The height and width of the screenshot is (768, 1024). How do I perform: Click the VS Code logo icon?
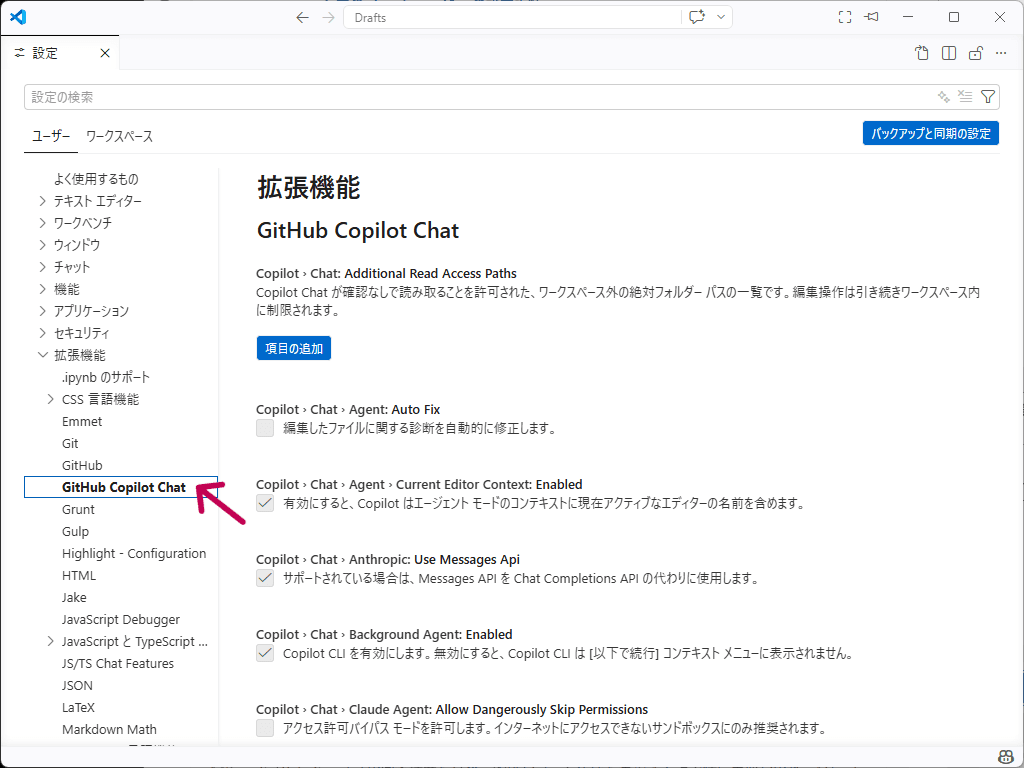[x=18, y=18]
